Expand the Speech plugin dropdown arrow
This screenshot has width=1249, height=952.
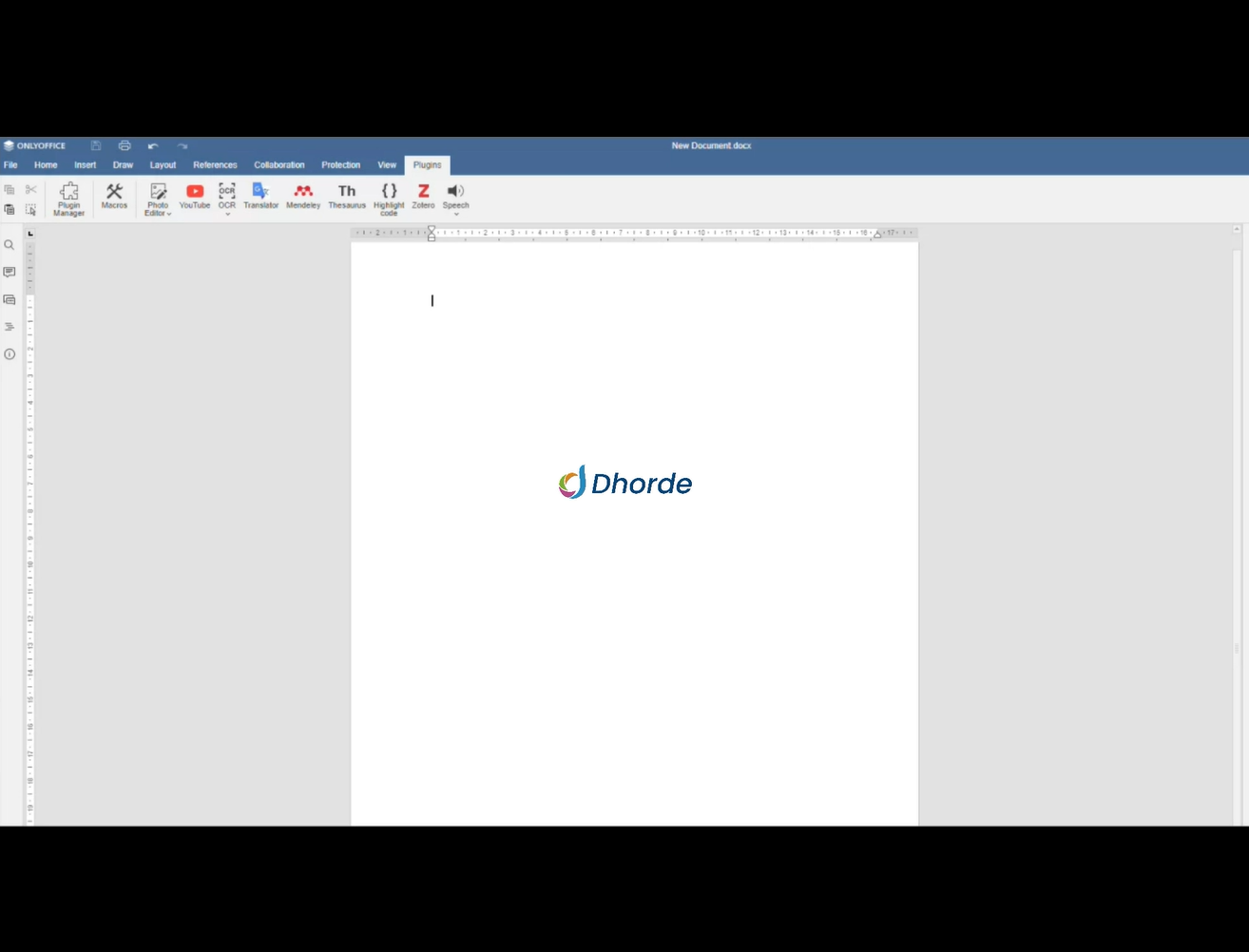pyautogui.click(x=456, y=215)
